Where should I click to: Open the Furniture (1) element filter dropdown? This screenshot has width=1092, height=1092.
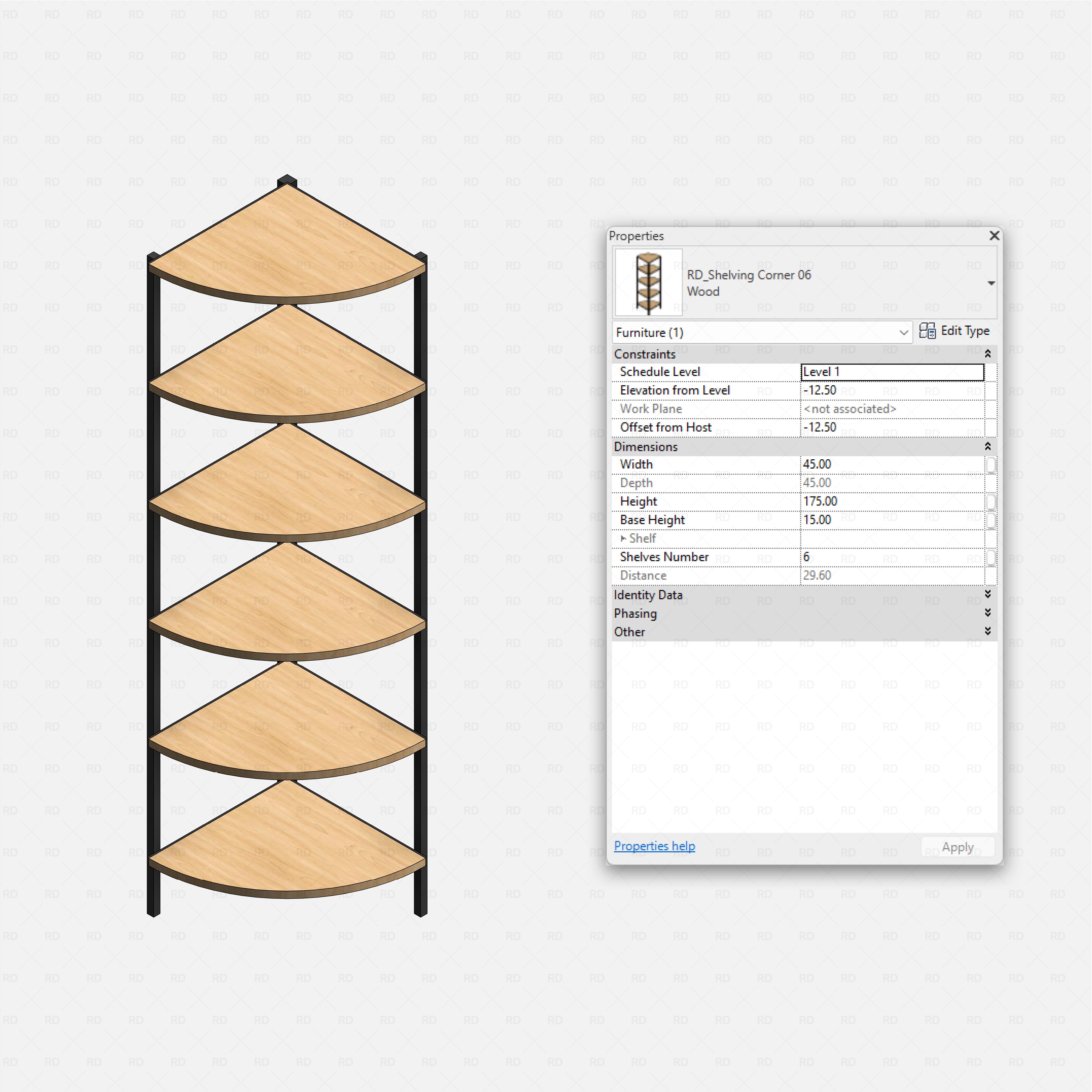coord(904,332)
